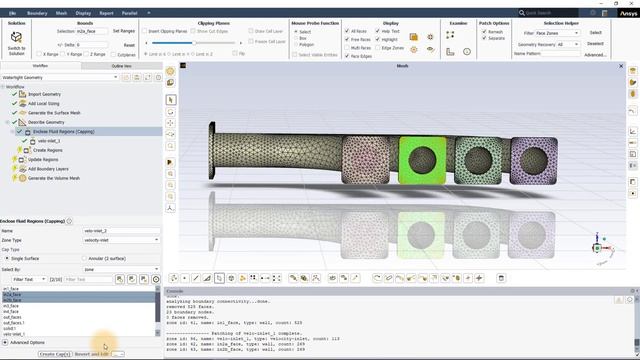The height and width of the screenshot is (360, 640).
Task: Click the fit-to-window icon in bottom toolbar
Action: coord(277,278)
